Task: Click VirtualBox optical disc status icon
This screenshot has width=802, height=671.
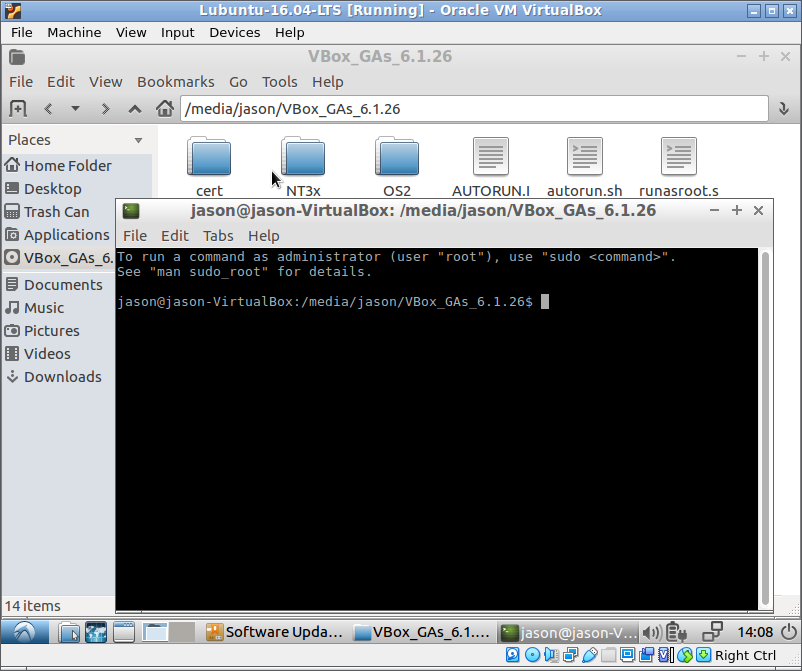Action: tap(532, 655)
